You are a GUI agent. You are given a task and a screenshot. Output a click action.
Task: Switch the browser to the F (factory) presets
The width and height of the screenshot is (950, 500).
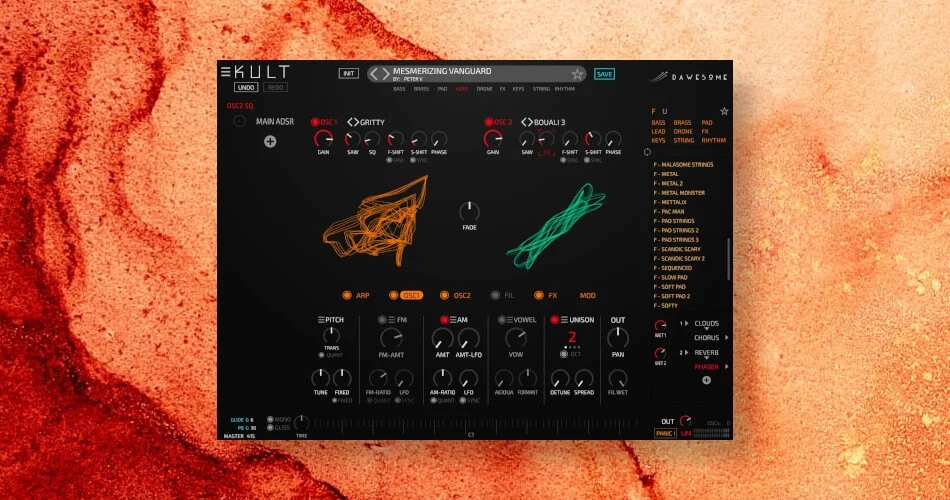653,112
